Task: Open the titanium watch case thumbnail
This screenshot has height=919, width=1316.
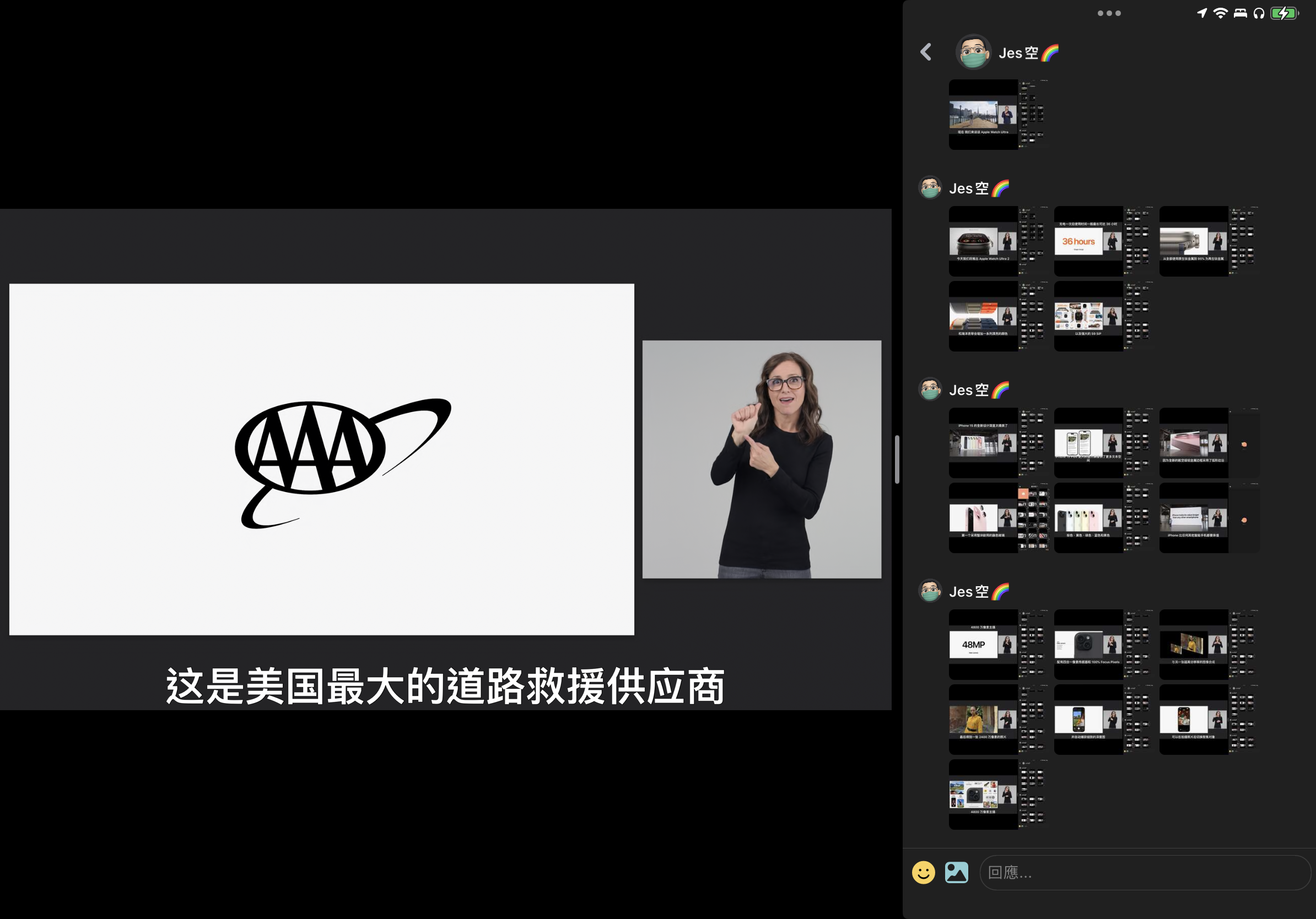Action: [x=1210, y=241]
